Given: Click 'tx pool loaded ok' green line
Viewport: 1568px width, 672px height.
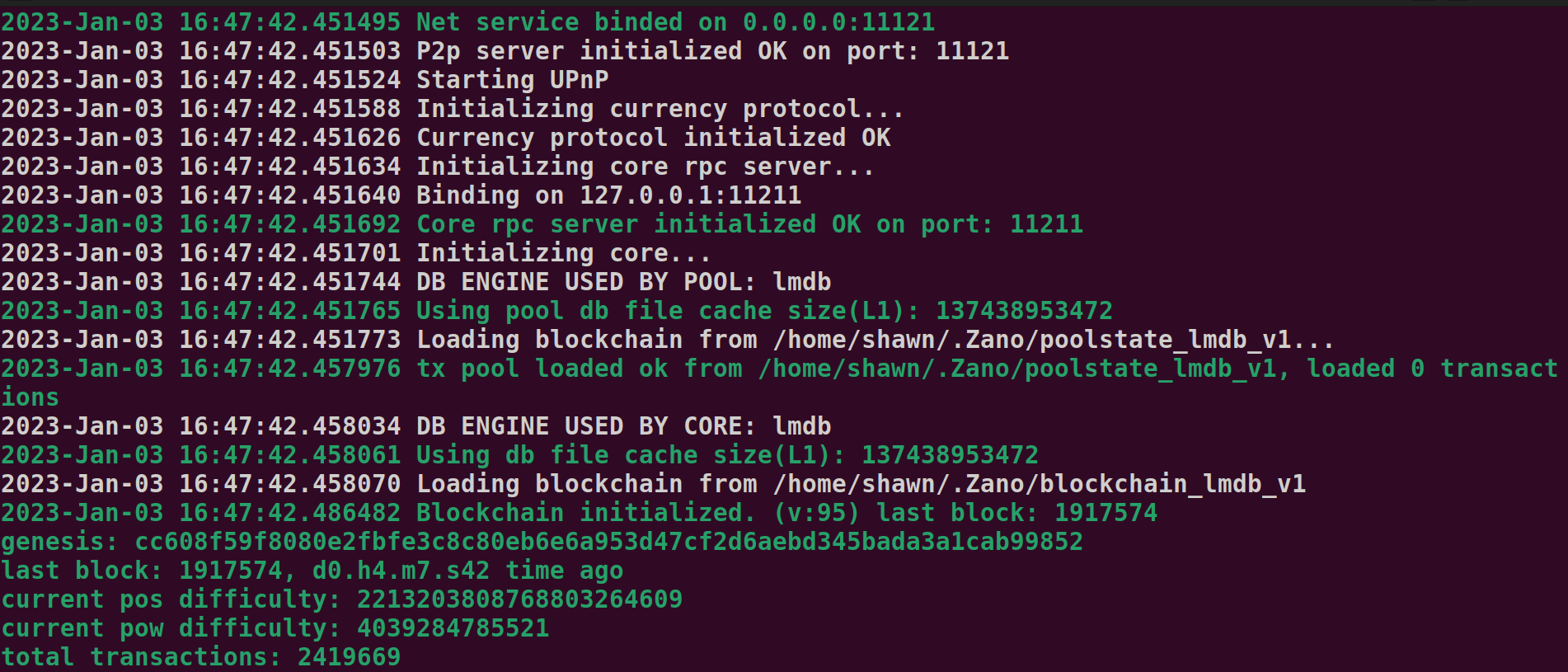Looking at the screenshot, I should point(779,383).
